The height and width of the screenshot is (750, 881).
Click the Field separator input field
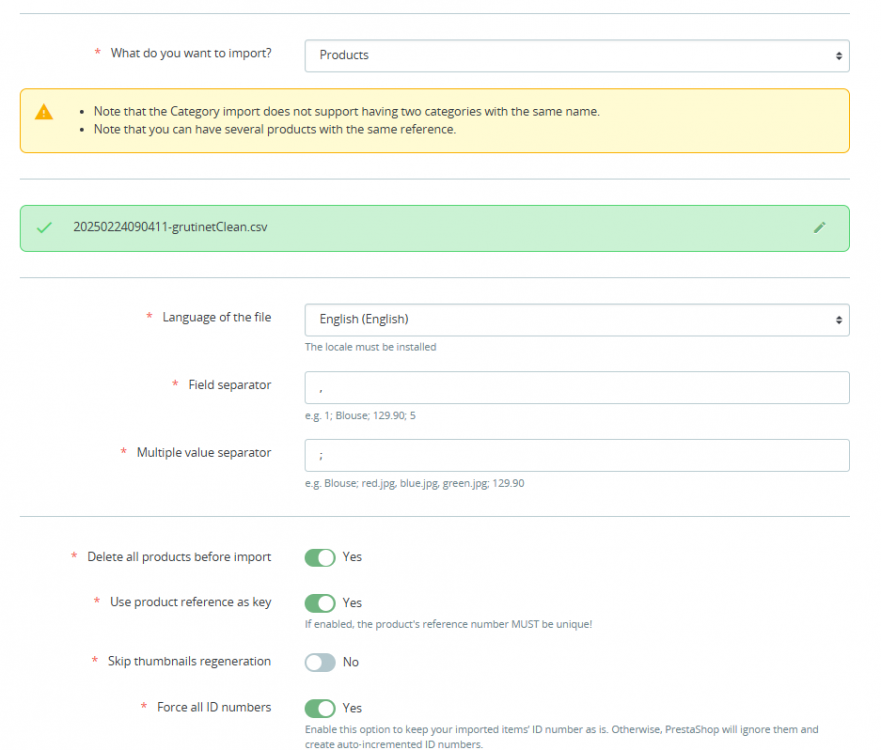click(576, 388)
